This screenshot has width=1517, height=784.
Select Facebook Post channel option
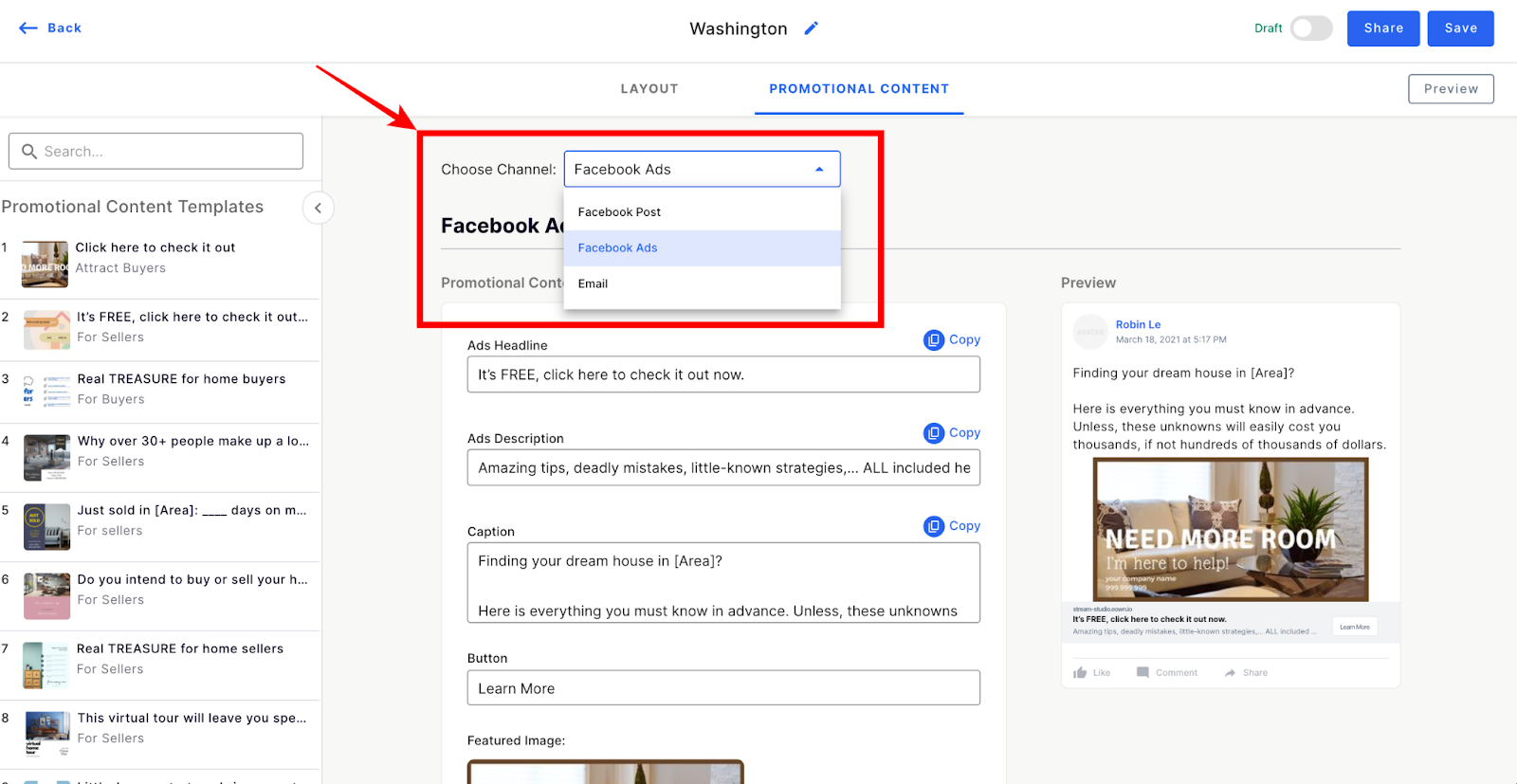pos(703,212)
